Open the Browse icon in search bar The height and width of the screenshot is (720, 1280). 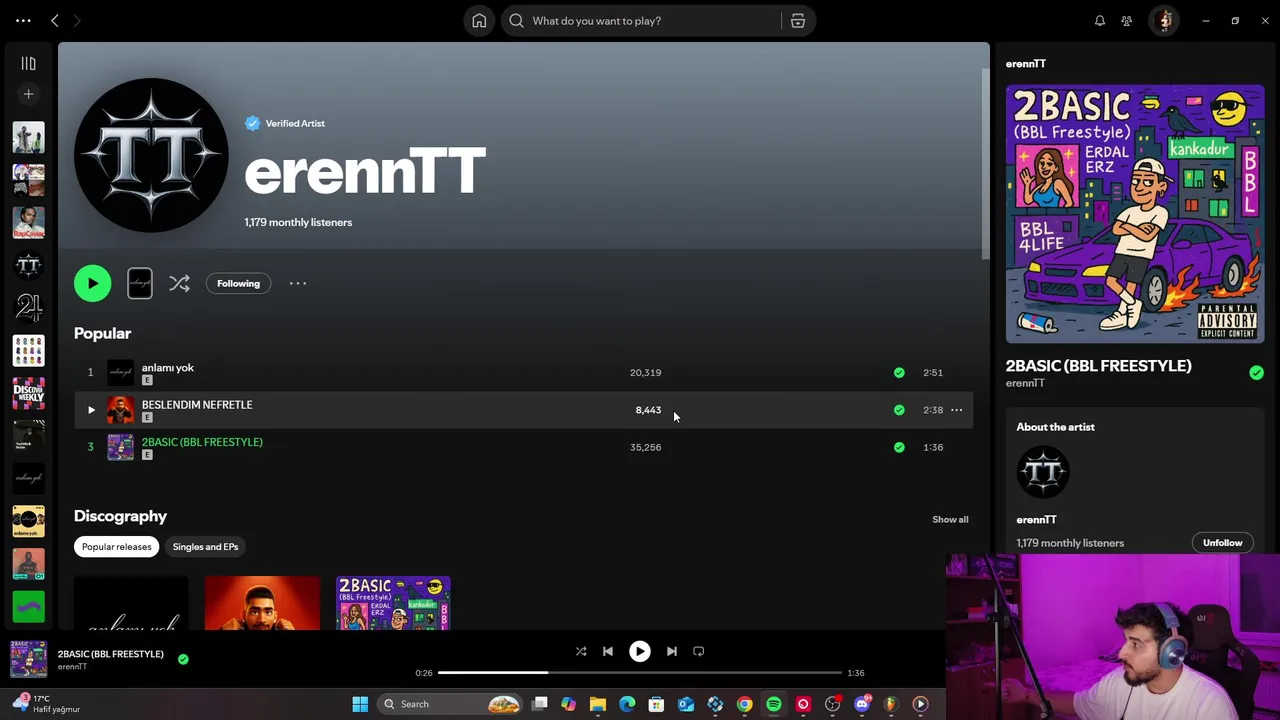pos(798,20)
